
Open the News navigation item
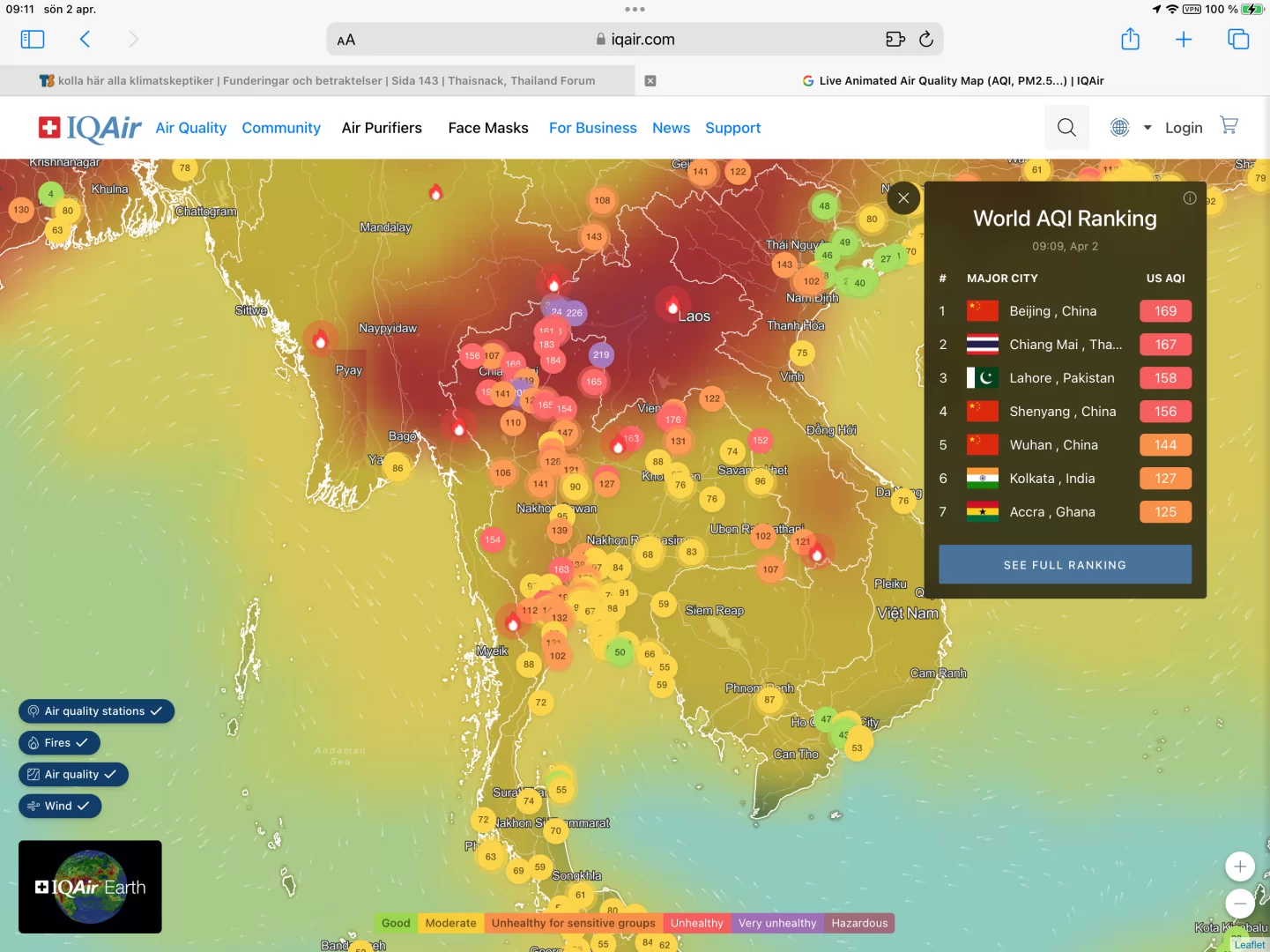[x=671, y=128]
